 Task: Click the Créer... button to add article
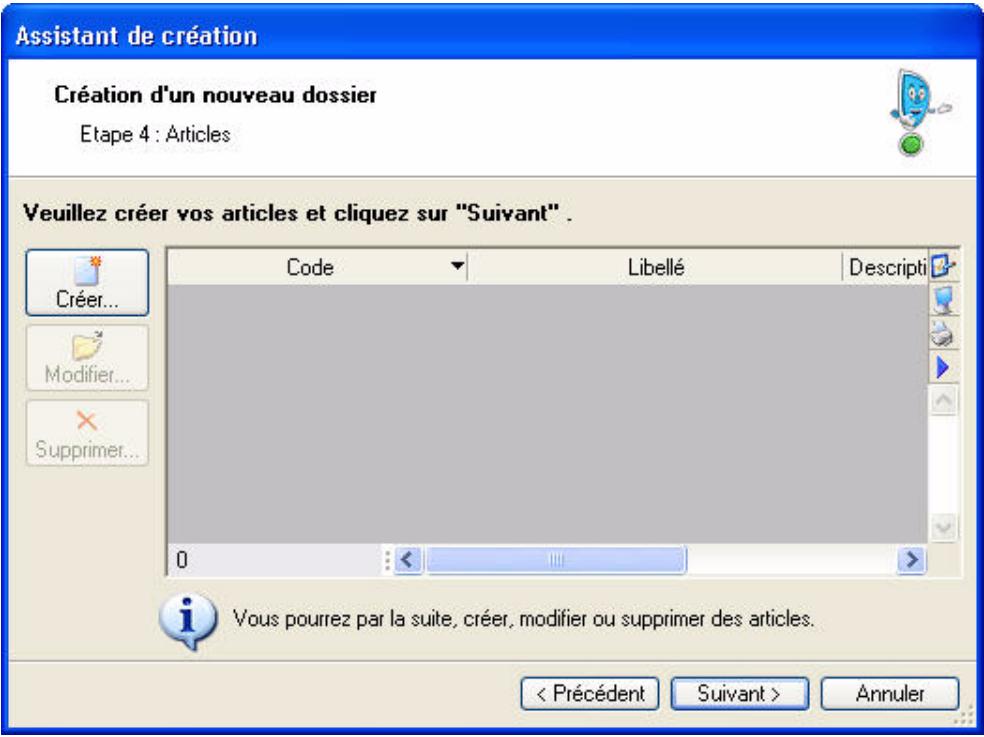click(87, 282)
